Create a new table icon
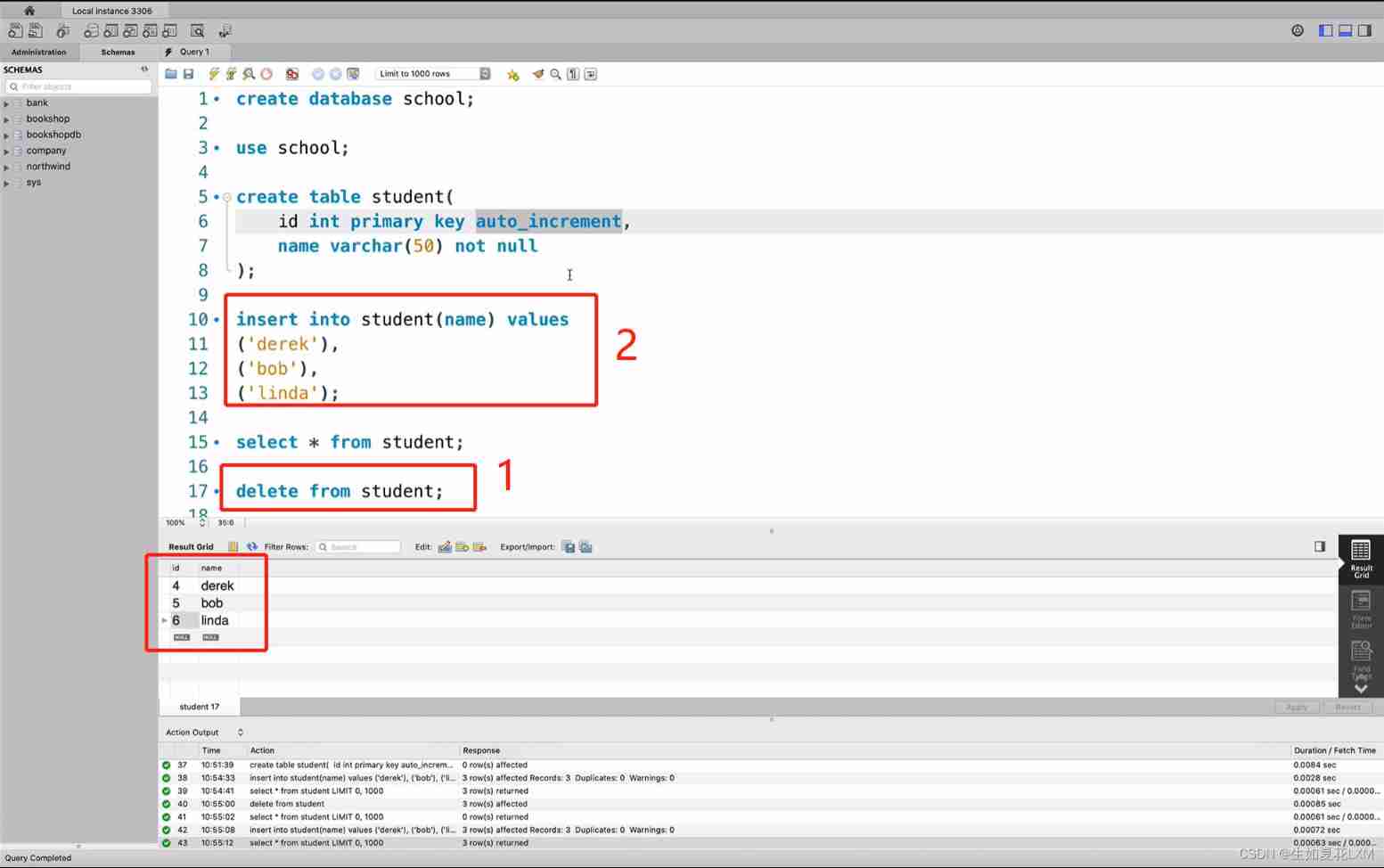Image resolution: width=1384 pixels, height=868 pixels. pyautogui.click(x=111, y=31)
